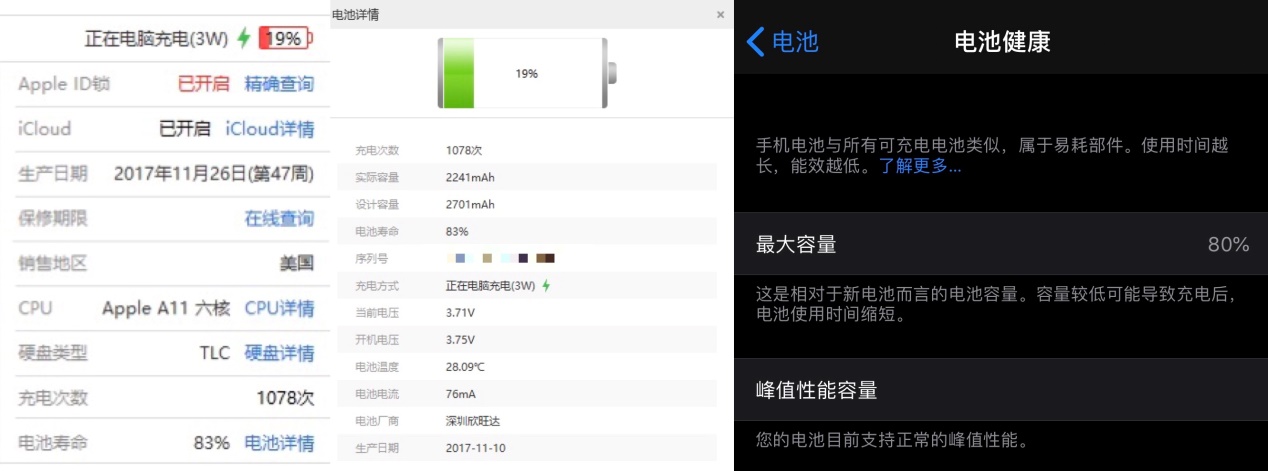Click the red 19% battery indicator icon
This screenshot has width=1268, height=471.
coord(286,39)
